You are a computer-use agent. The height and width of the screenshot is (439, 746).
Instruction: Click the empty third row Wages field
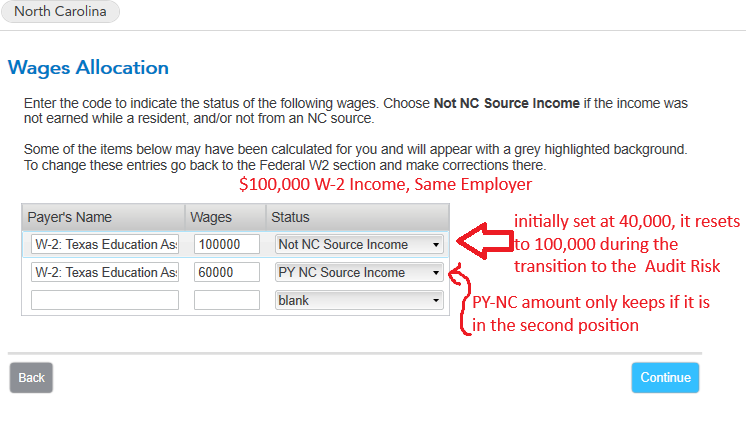pos(227,300)
